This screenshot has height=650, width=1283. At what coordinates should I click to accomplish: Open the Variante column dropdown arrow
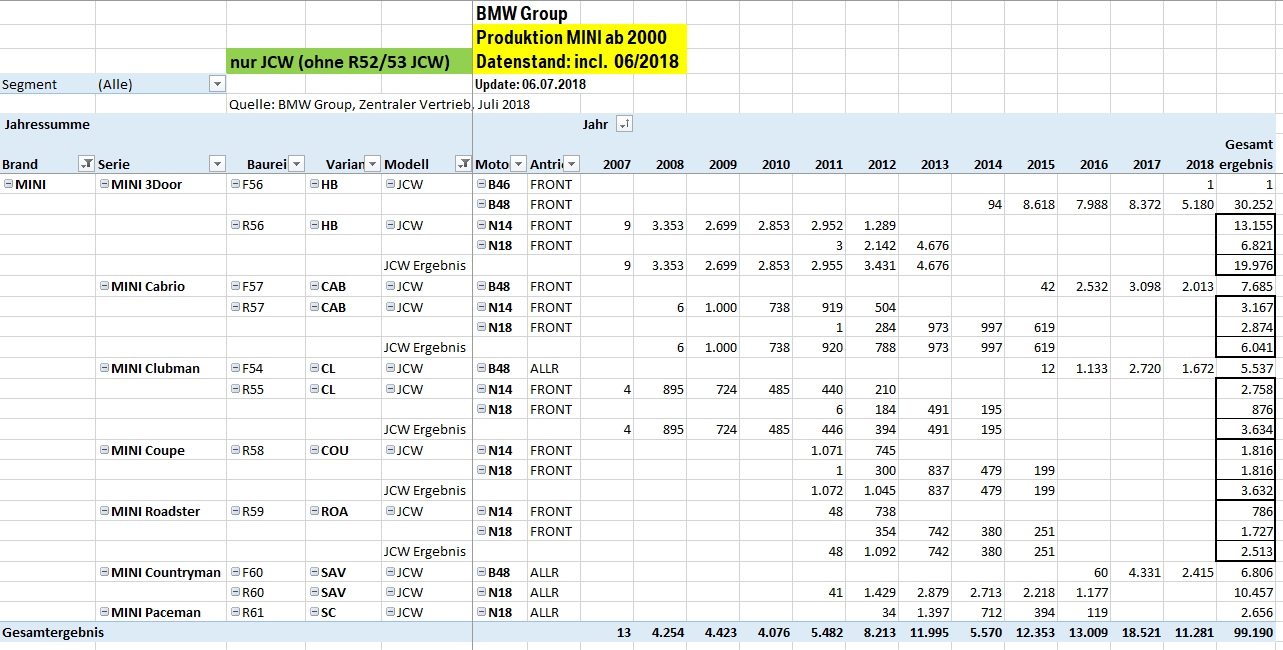[x=372, y=164]
